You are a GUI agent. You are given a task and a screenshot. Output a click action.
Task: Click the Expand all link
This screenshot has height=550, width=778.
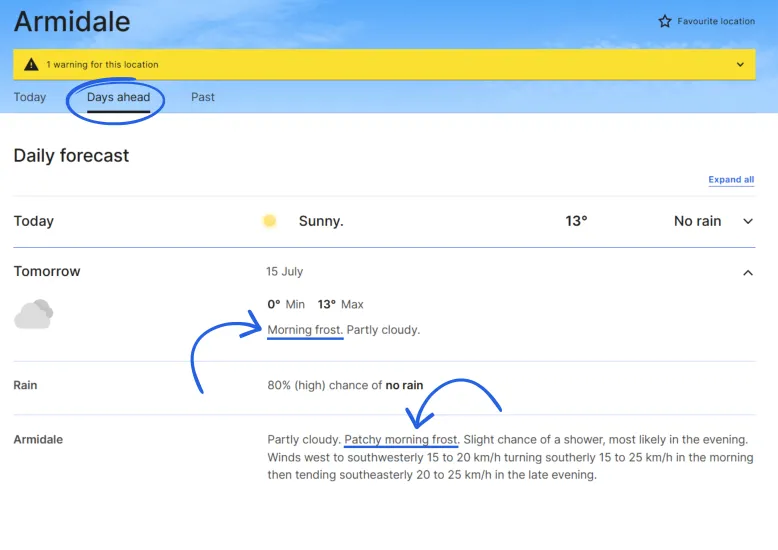pos(731,180)
